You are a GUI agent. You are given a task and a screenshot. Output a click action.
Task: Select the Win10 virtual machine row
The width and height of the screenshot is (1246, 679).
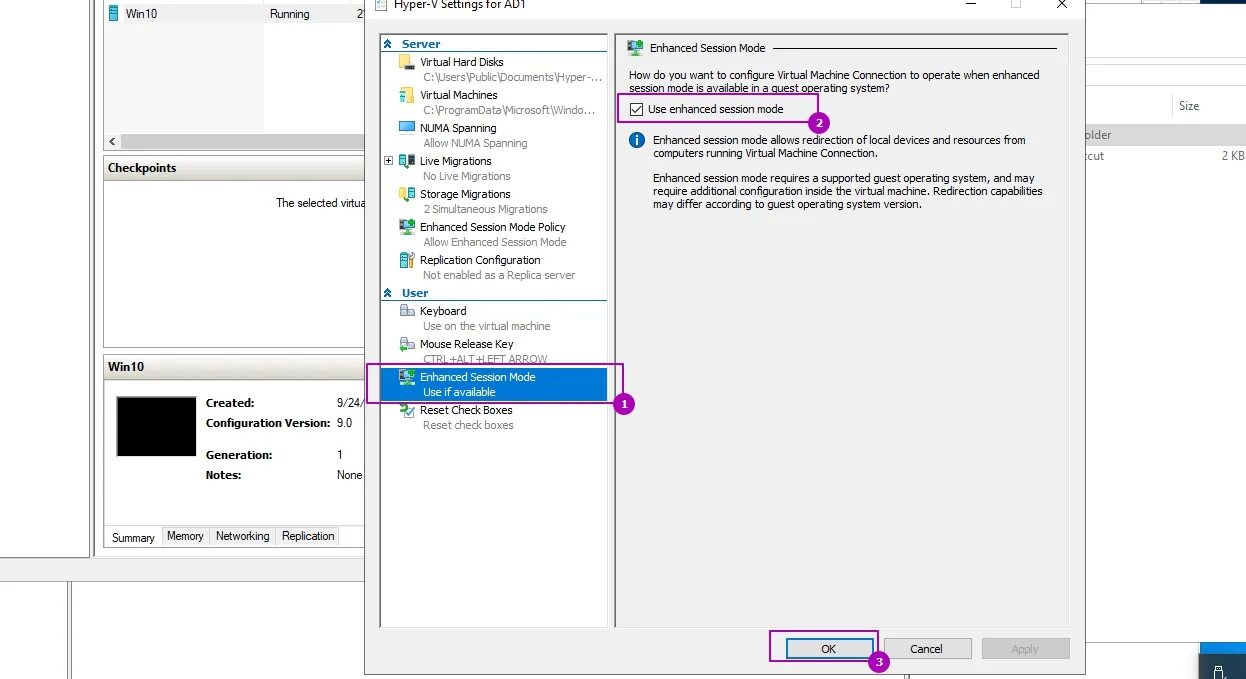point(235,14)
